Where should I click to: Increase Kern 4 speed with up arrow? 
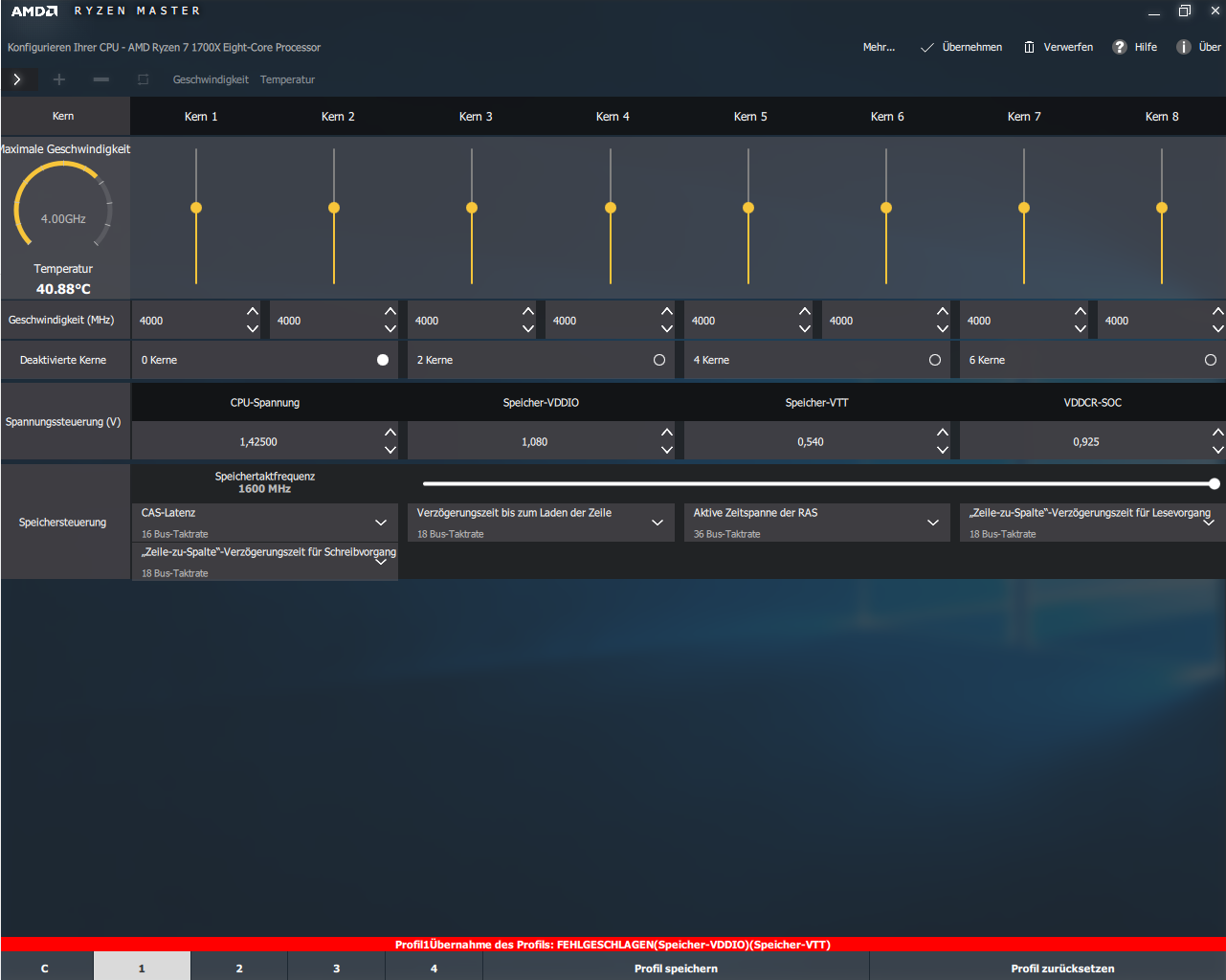pos(667,311)
